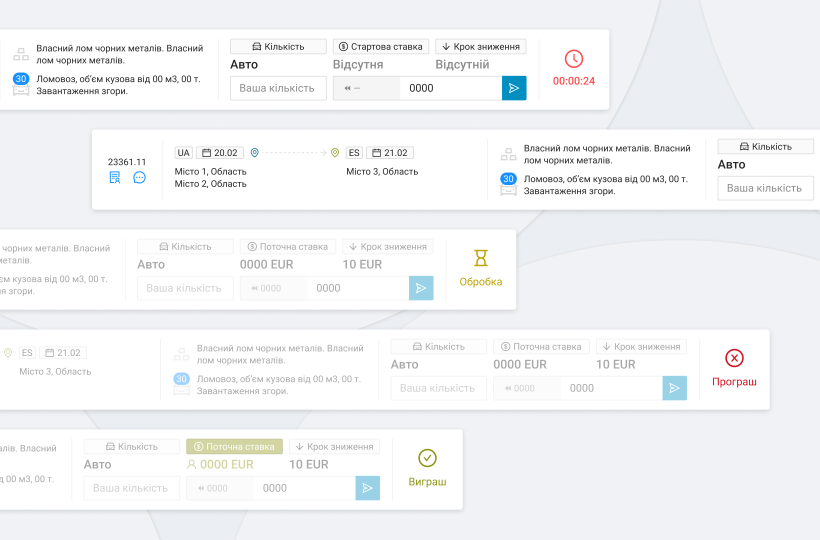
Task: Click the UA country code tag
Action: tap(184, 153)
